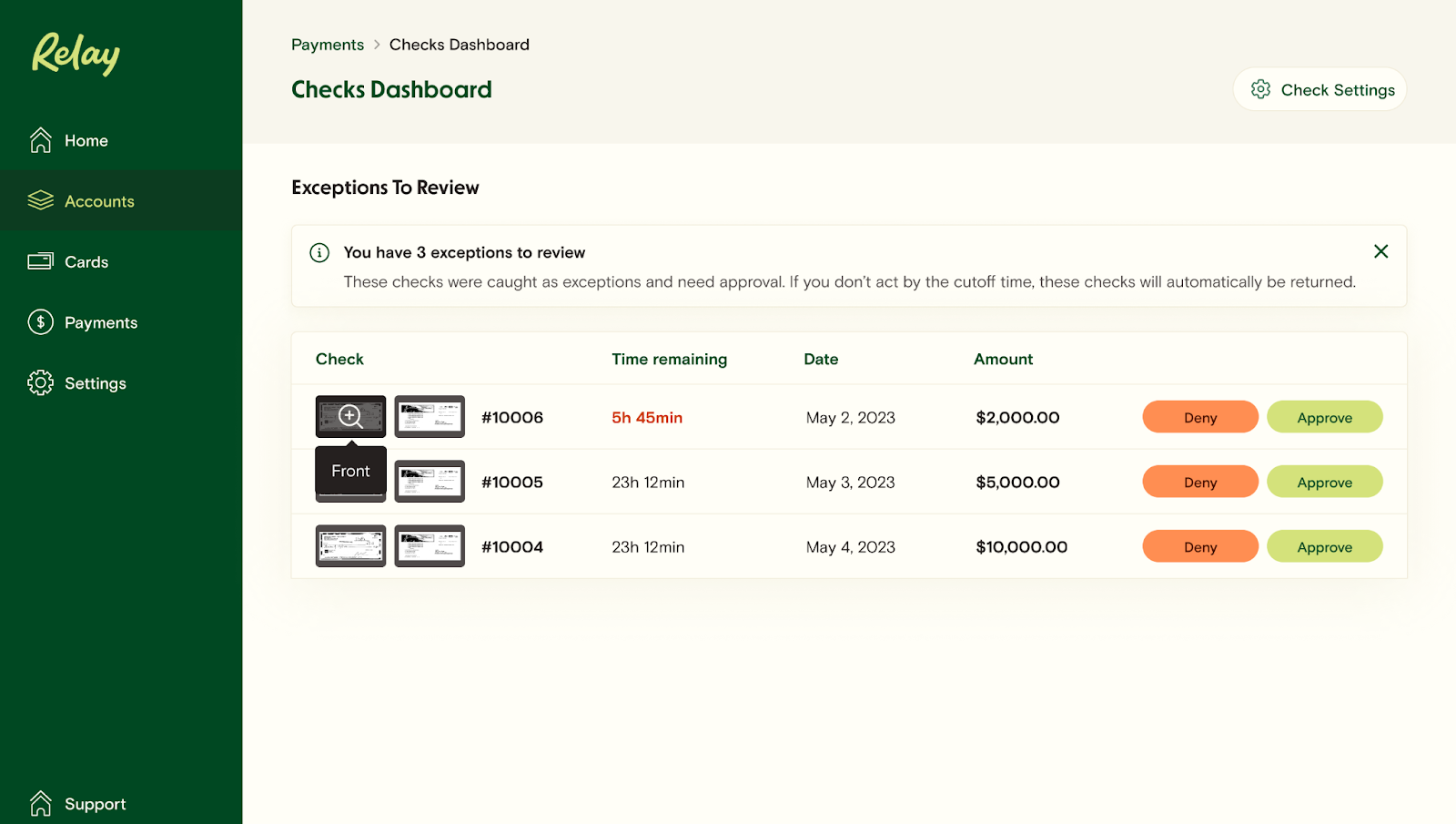
Task: Click the info icon in the exceptions banner
Action: click(318, 252)
